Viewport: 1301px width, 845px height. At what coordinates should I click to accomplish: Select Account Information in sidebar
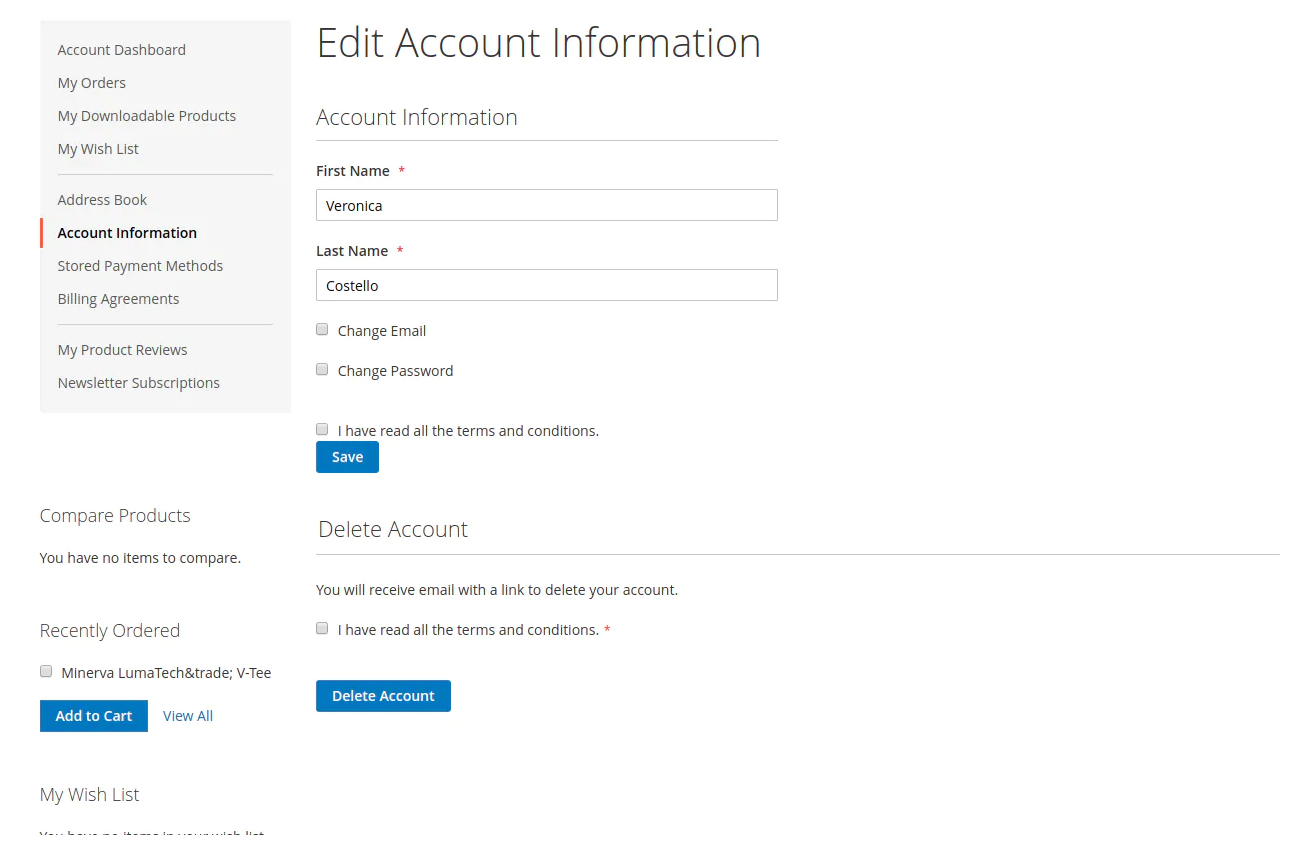(126, 232)
